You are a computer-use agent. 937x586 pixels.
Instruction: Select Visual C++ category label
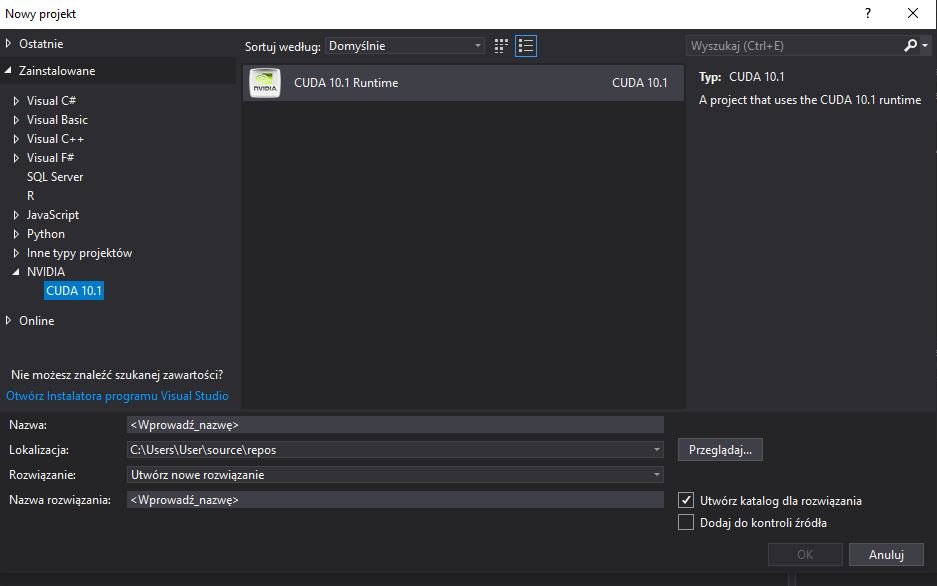[x=55, y=139]
